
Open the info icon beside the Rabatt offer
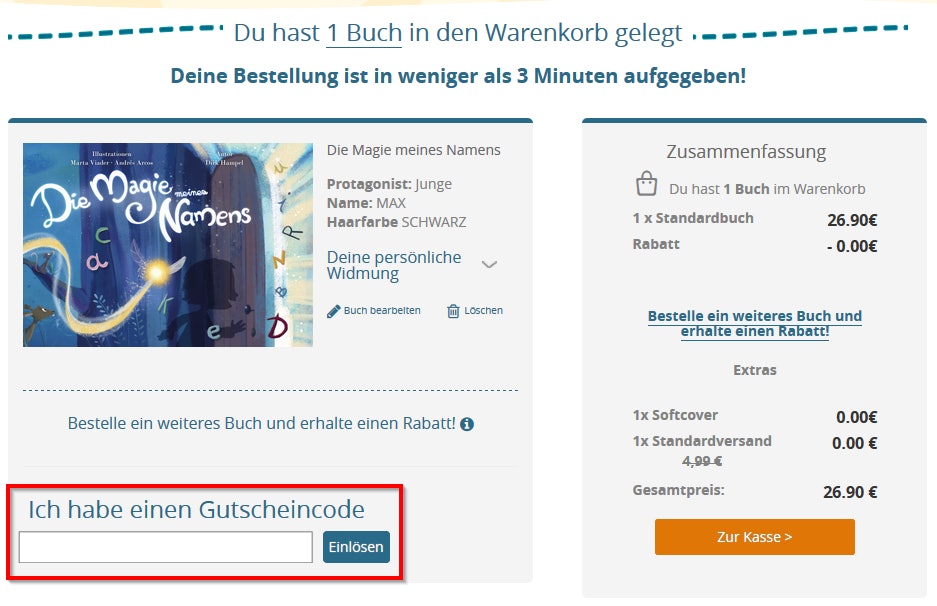coord(467,424)
